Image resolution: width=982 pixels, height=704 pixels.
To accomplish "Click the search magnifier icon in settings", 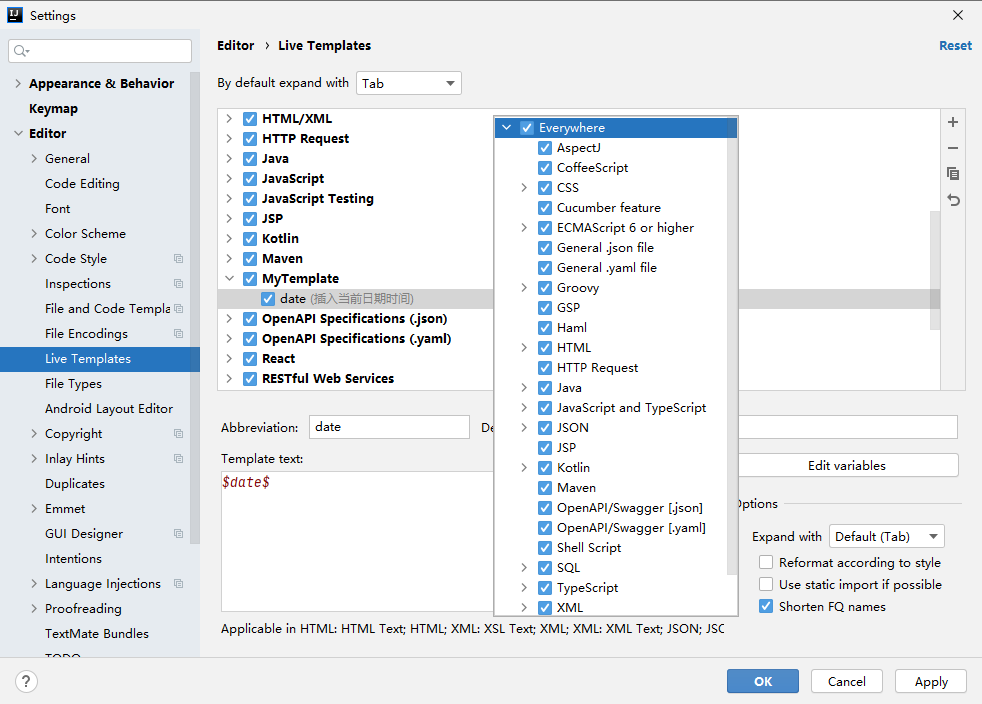I will pos(22,51).
